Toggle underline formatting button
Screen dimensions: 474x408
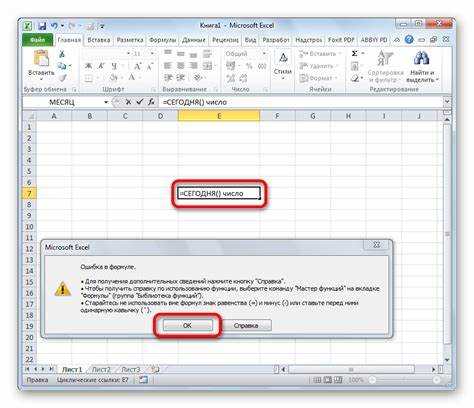coord(114,66)
